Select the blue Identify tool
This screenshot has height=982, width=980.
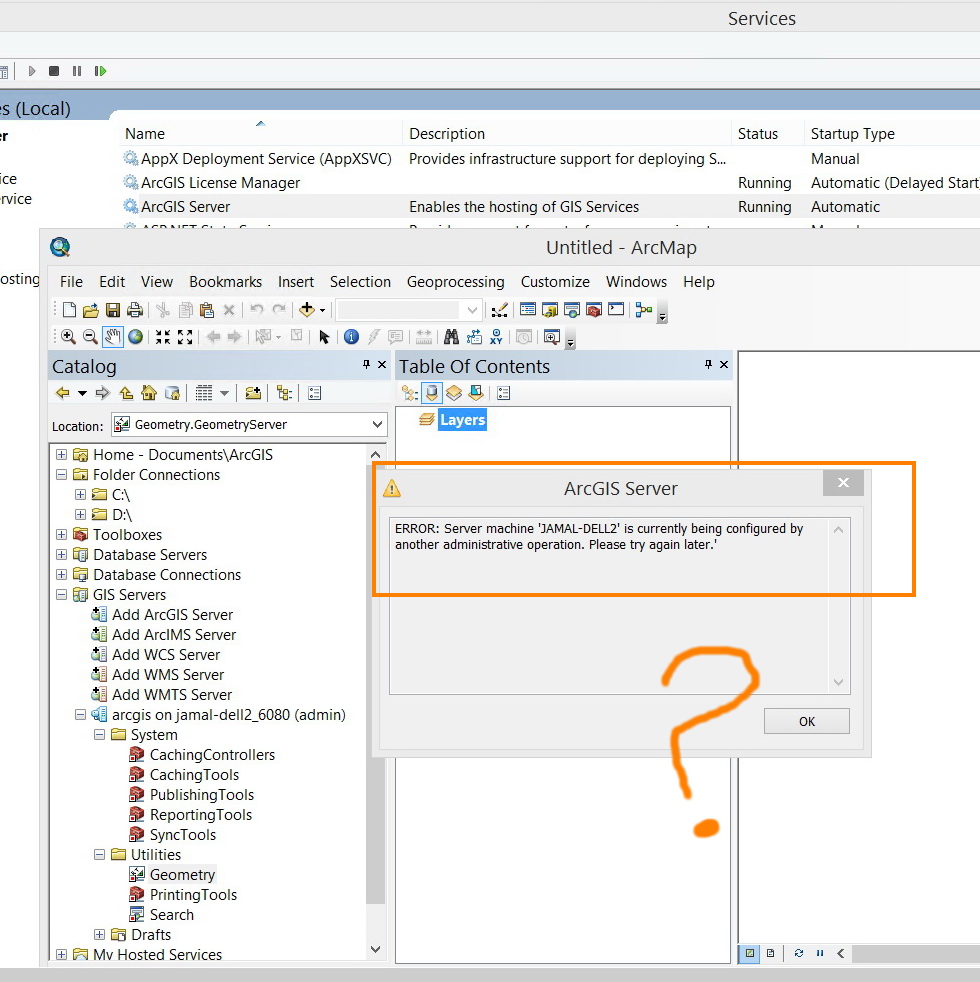(x=351, y=337)
